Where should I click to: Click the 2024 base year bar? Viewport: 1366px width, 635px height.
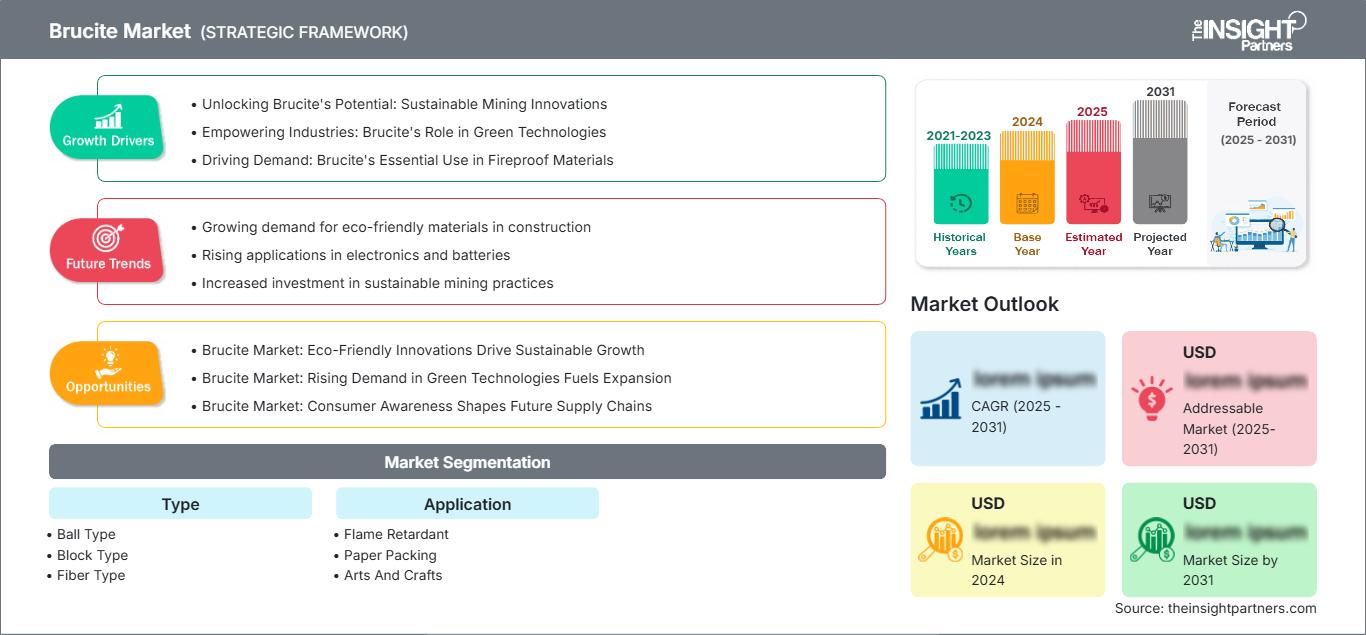tap(1027, 177)
